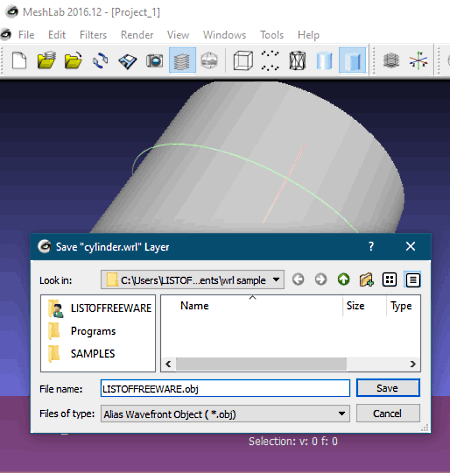Close the Save Layer dialog
The width and height of the screenshot is (450, 474).
pos(411,247)
